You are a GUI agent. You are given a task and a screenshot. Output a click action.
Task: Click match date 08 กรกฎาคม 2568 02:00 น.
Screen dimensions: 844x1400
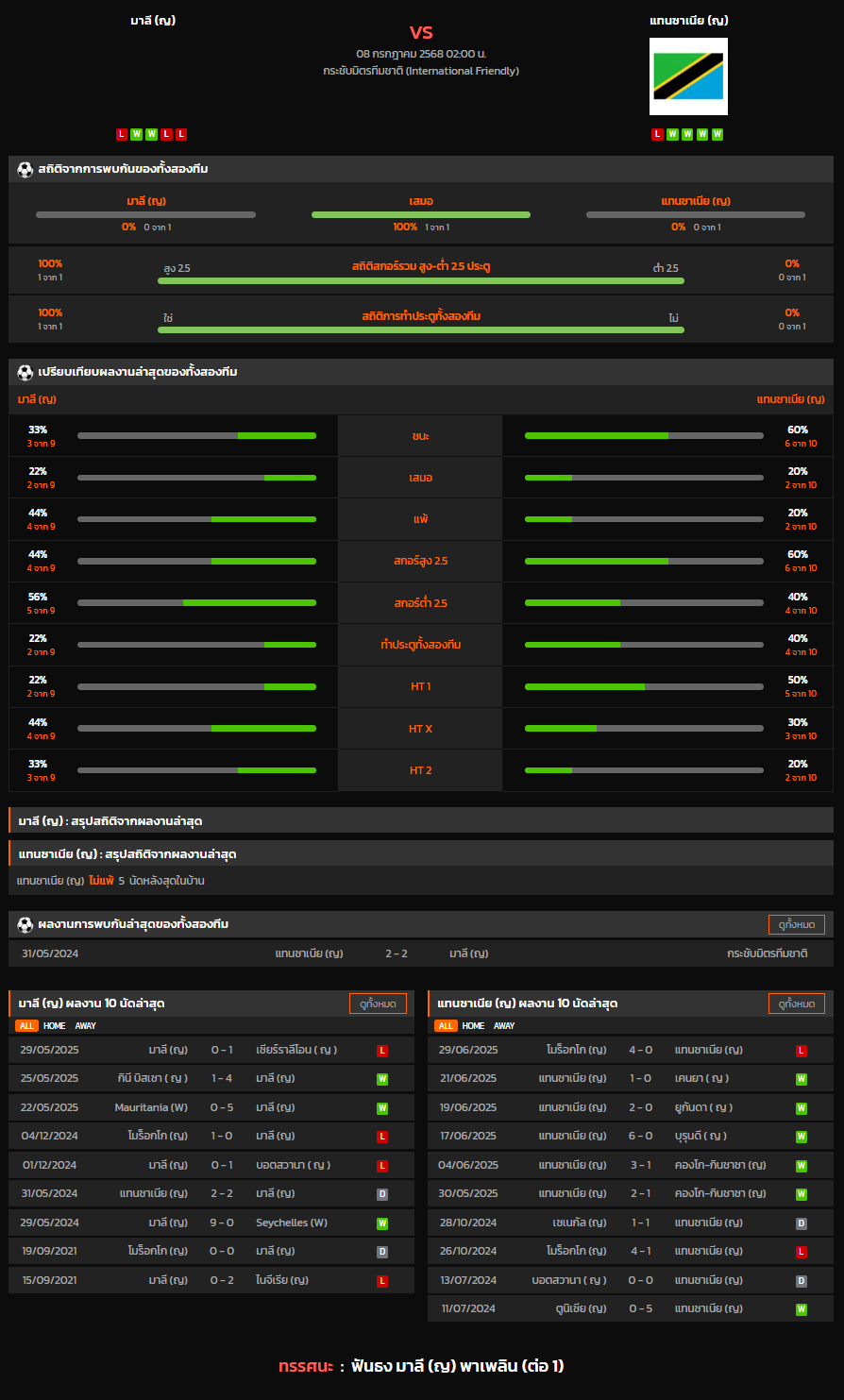(x=421, y=54)
